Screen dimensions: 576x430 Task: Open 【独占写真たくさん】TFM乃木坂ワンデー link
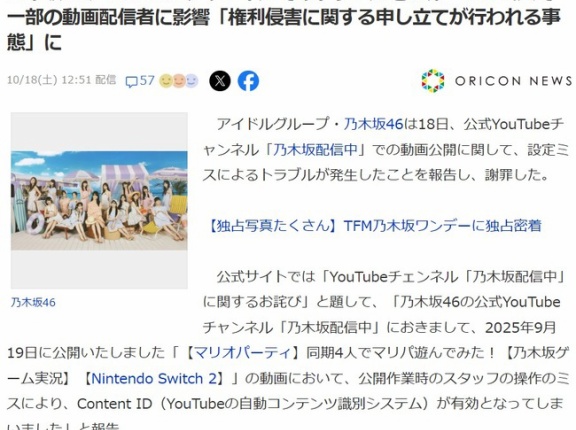374,225
